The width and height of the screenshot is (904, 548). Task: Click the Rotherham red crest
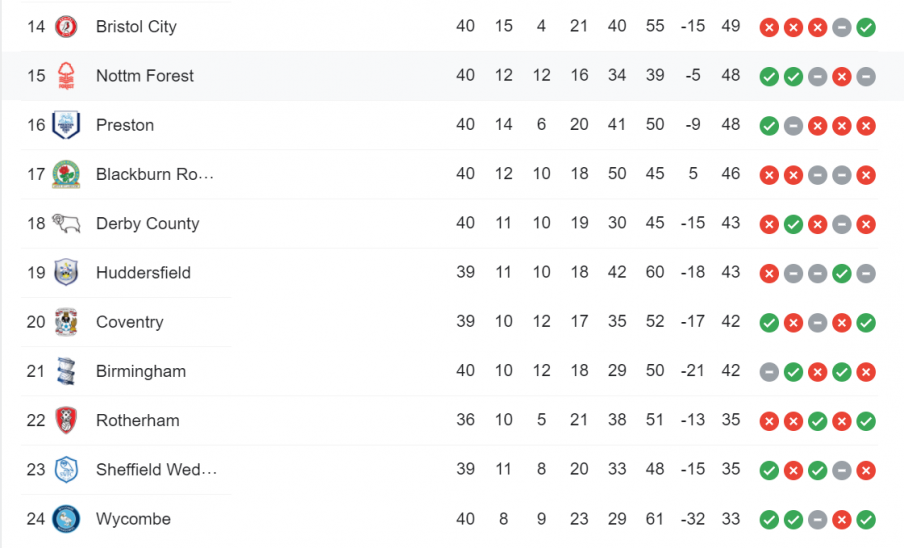coord(66,420)
